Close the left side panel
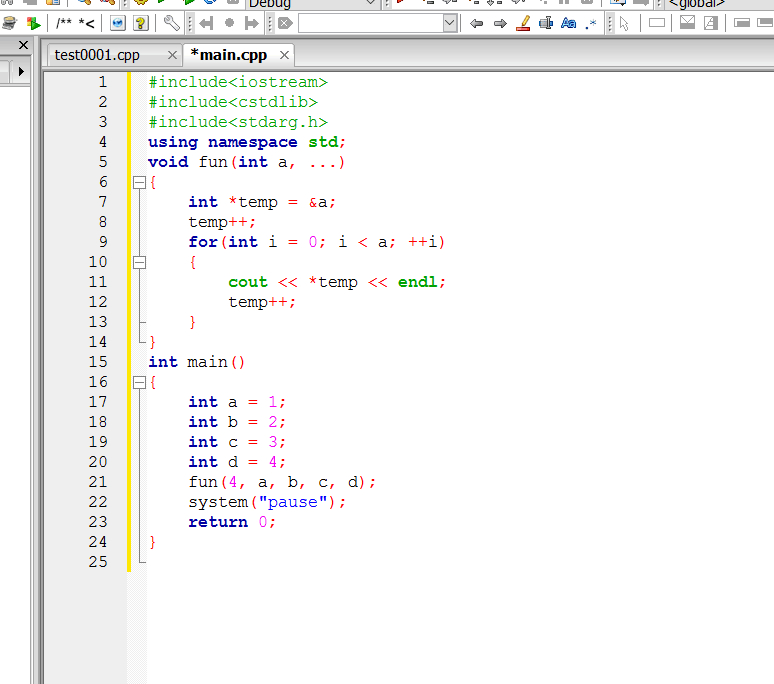The width and height of the screenshot is (774, 684). point(23,46)
